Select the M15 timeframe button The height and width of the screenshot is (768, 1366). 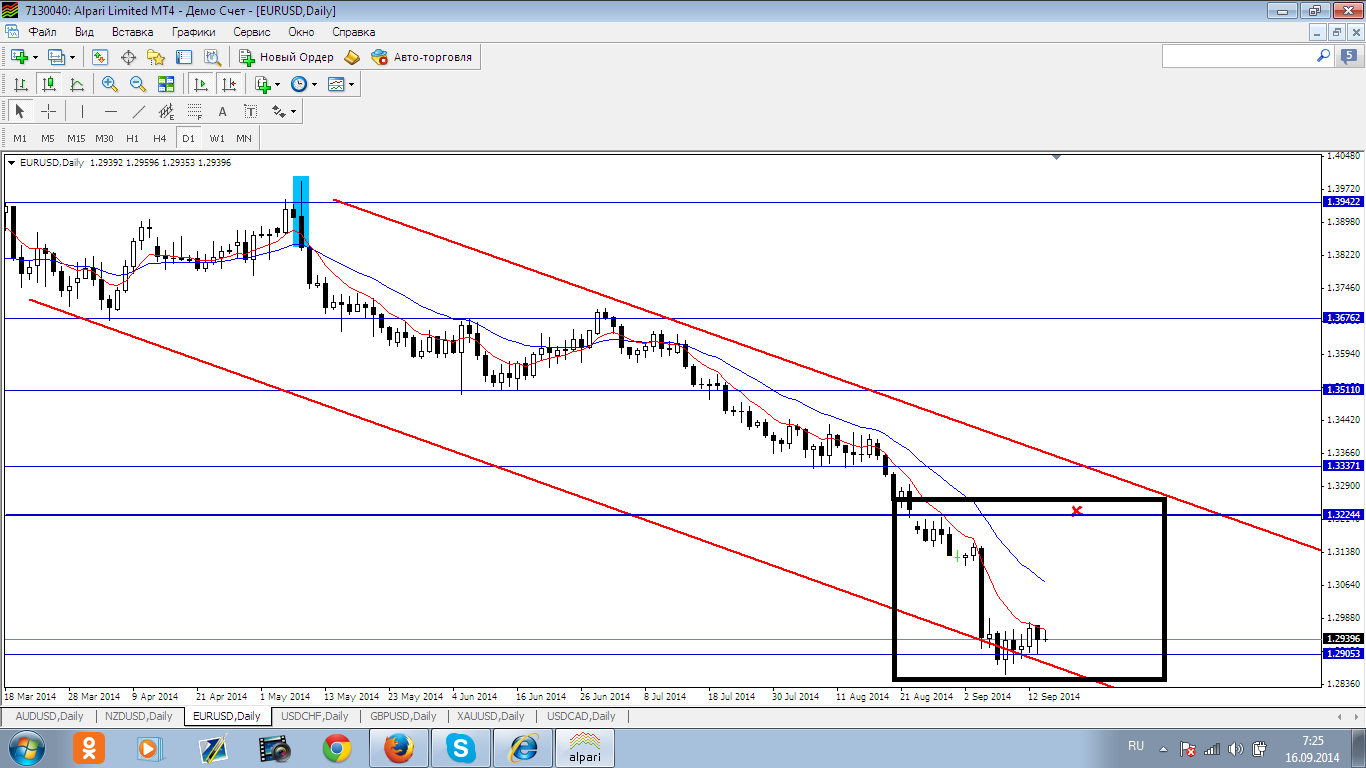click(76, 138)
